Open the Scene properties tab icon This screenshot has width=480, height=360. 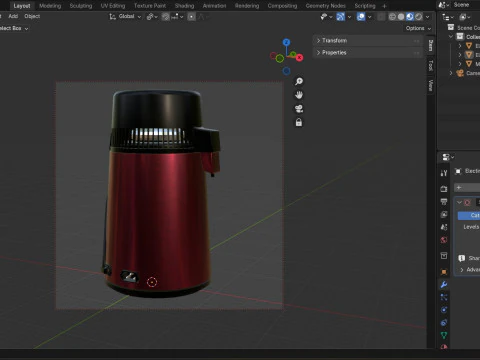tap(444, 227)
